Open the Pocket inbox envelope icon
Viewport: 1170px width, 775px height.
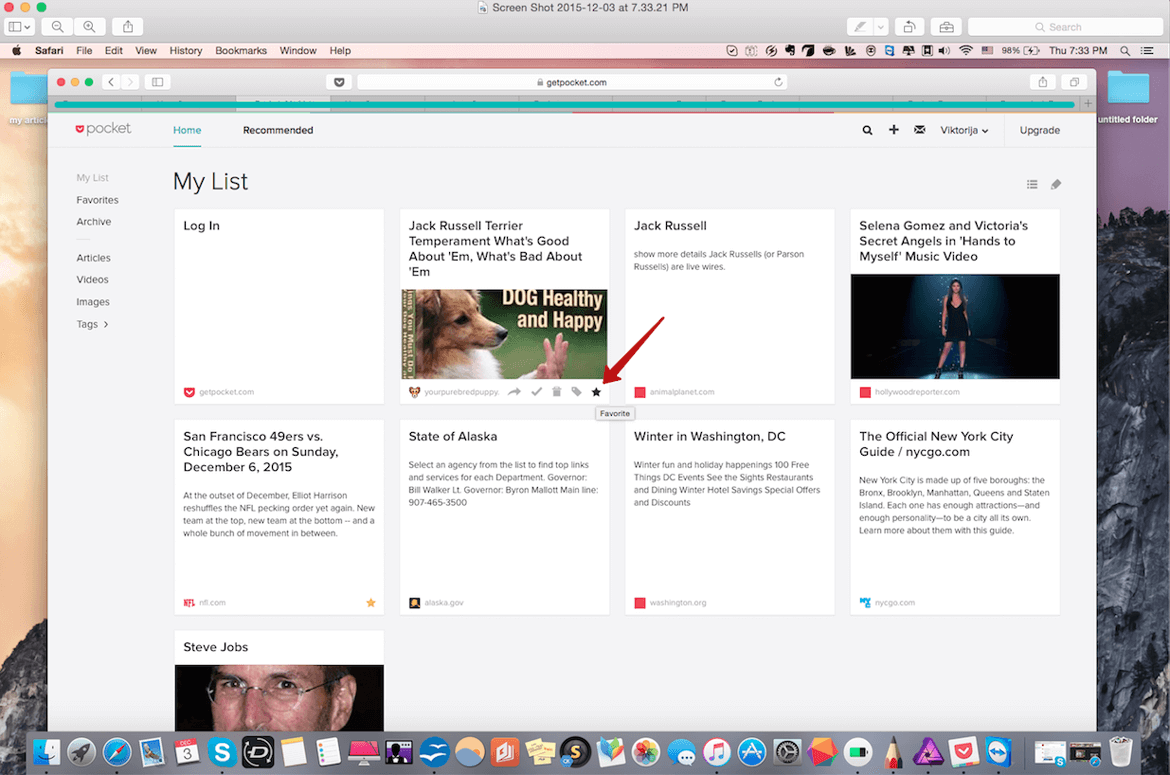tap(919, 130)
